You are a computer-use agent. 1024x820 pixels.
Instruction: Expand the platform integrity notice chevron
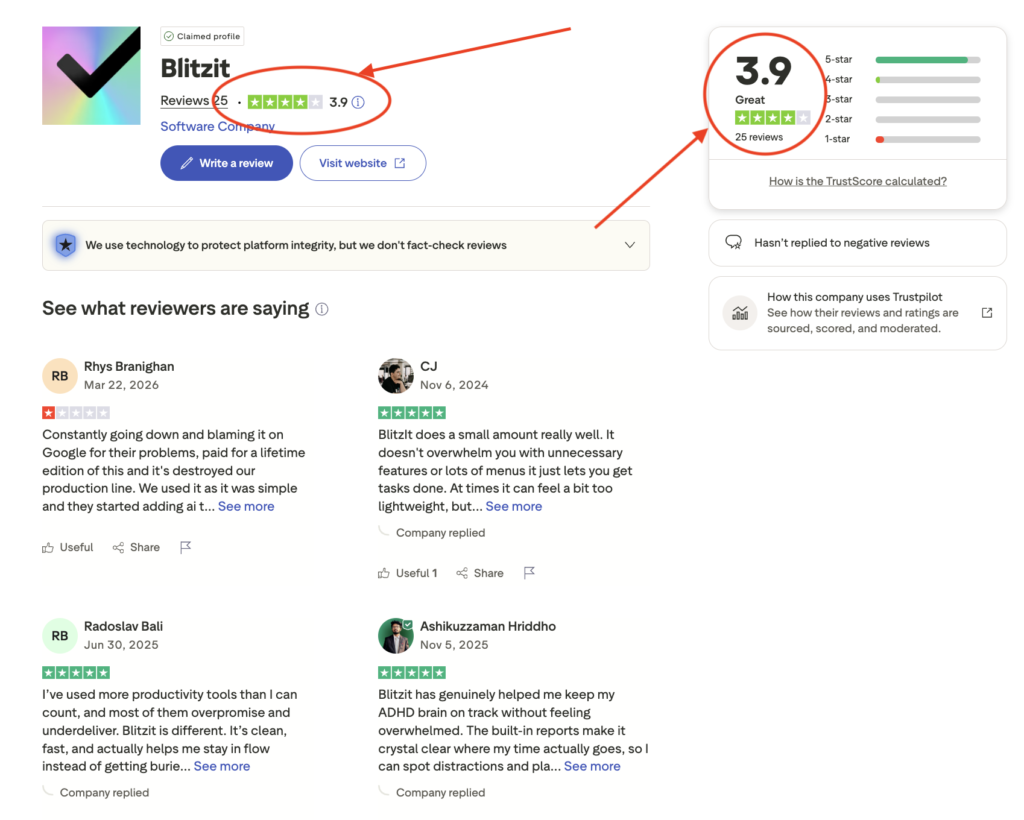tap(630, 245)
